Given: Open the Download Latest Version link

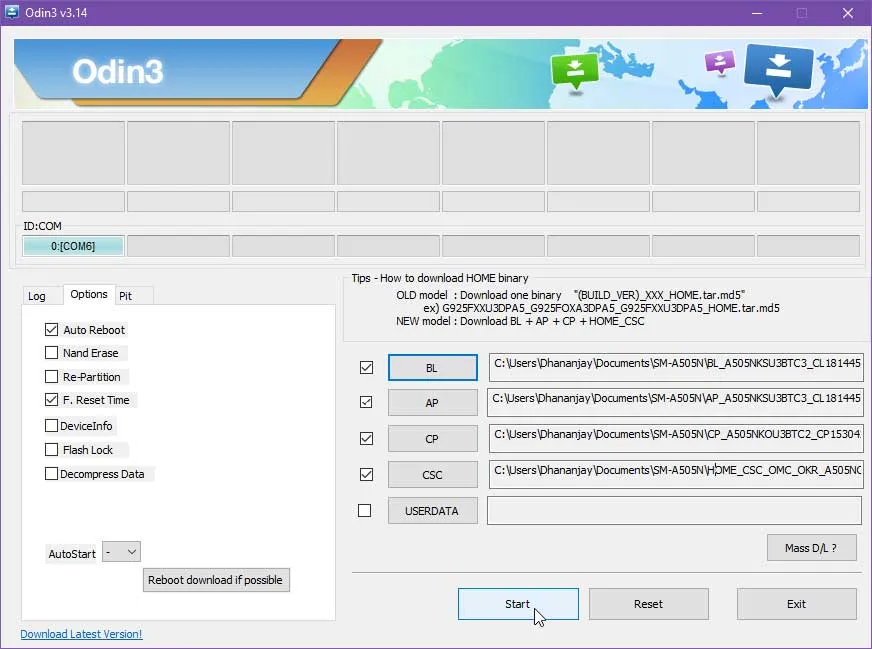Looking at the screenshot, I should pyautogui.click(x=81, y=634).
